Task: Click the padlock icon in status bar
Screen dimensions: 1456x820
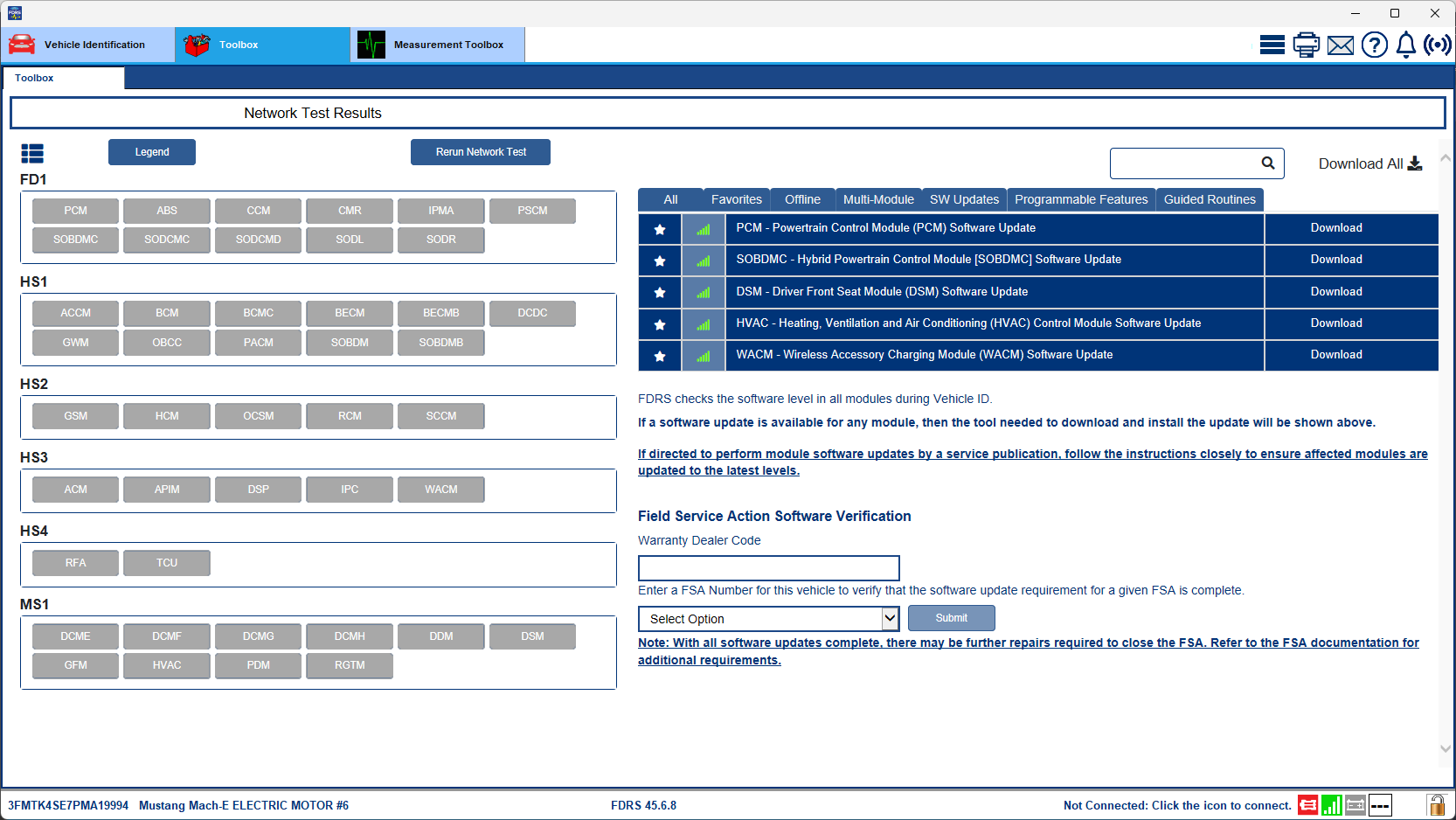Action: 1436,804
